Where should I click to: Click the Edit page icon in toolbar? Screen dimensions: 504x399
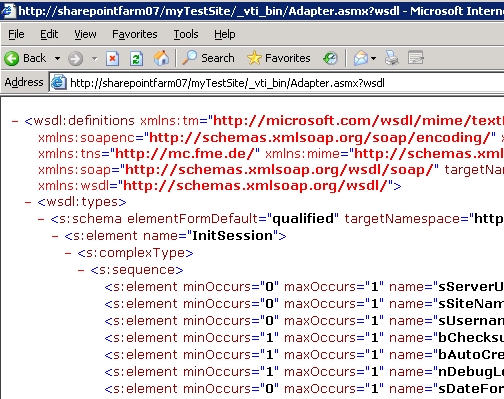pyautogui.click(x=416, y=58)
